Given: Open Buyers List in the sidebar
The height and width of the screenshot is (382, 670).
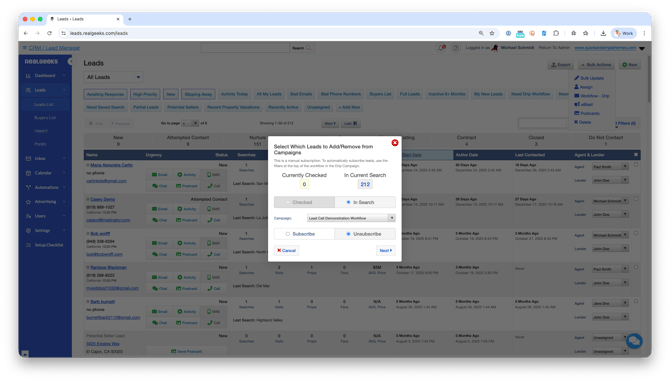Looking at the screenshot, I should 45,118.
